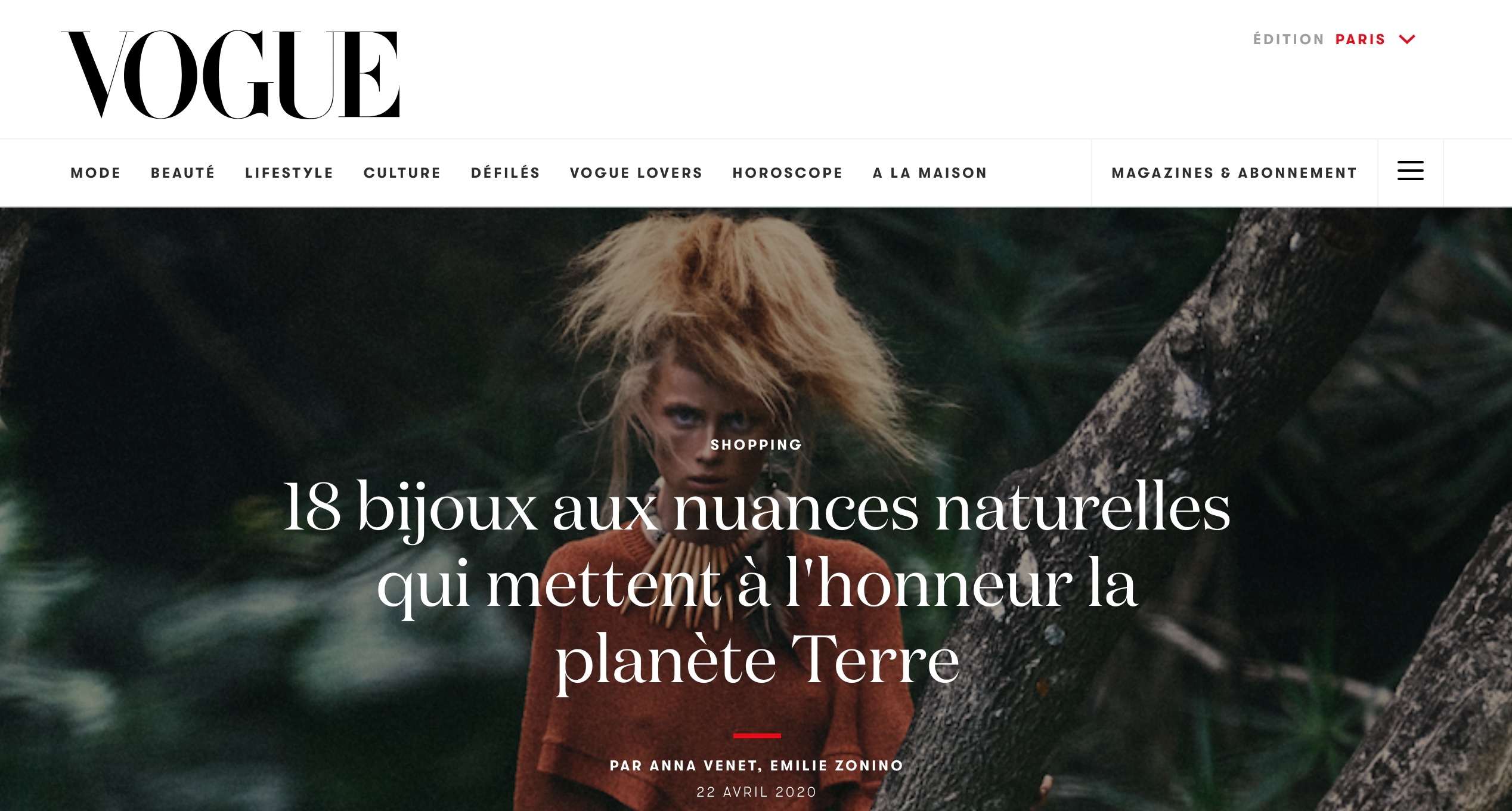This screenshot has width=1512, height=811.
Task: Click the Vogue logo
Action: click(230, 74)
